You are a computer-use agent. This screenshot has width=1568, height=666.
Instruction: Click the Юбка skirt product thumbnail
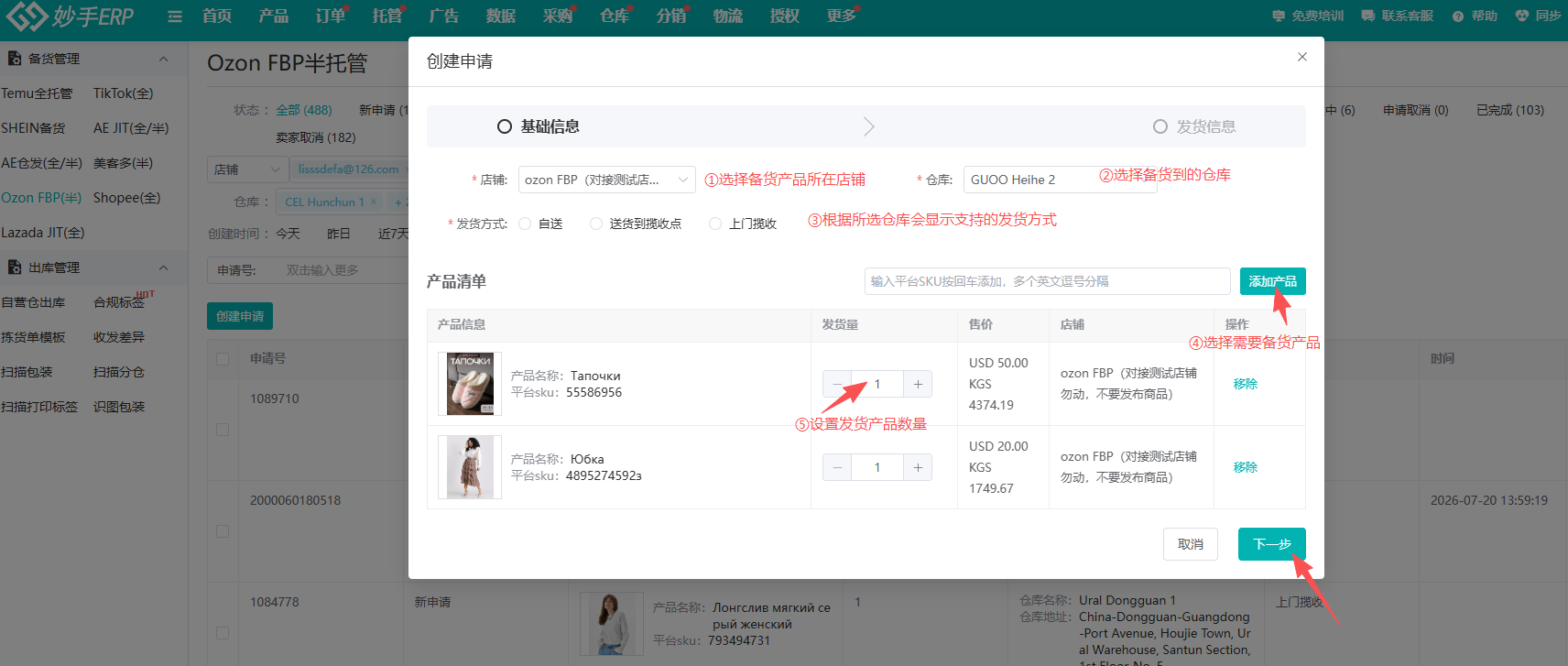[x=470, y=467]
